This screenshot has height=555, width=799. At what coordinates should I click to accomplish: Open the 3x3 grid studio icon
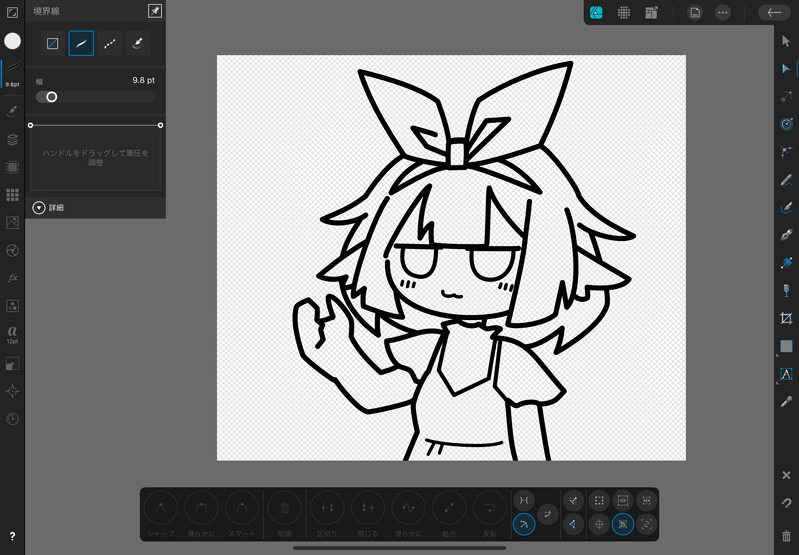(x=12, y=194)
